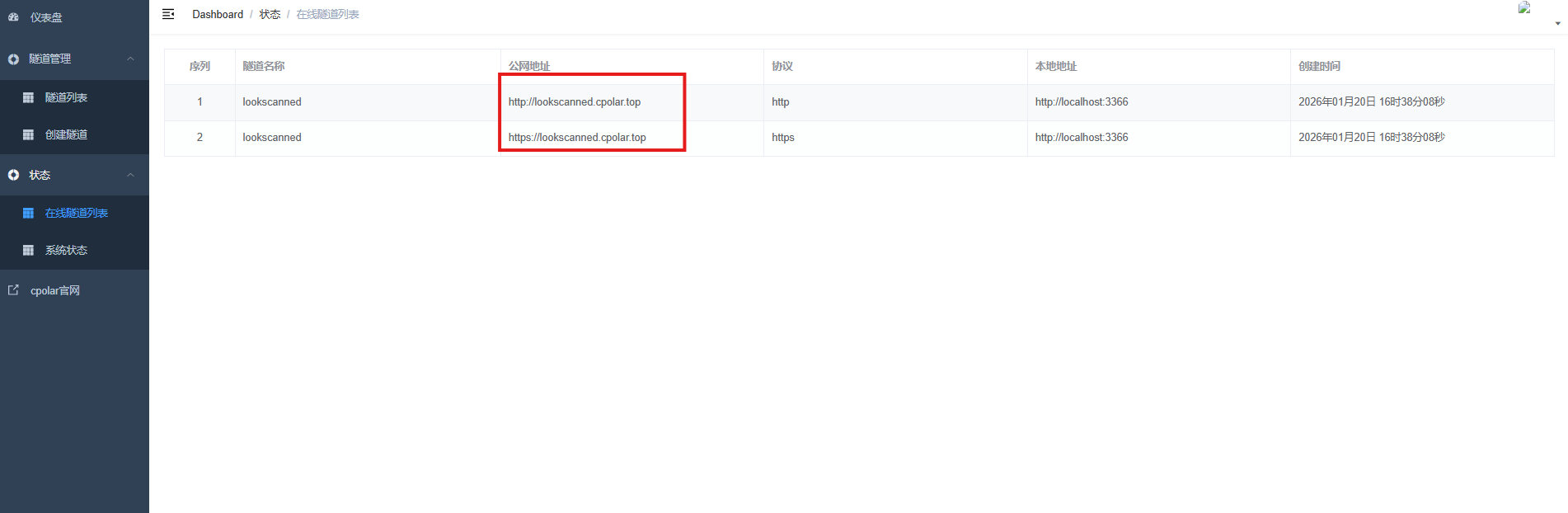
Task: Click the external link icon for cpolar官网
Action: pyautogui.click(x=13, y=290)
